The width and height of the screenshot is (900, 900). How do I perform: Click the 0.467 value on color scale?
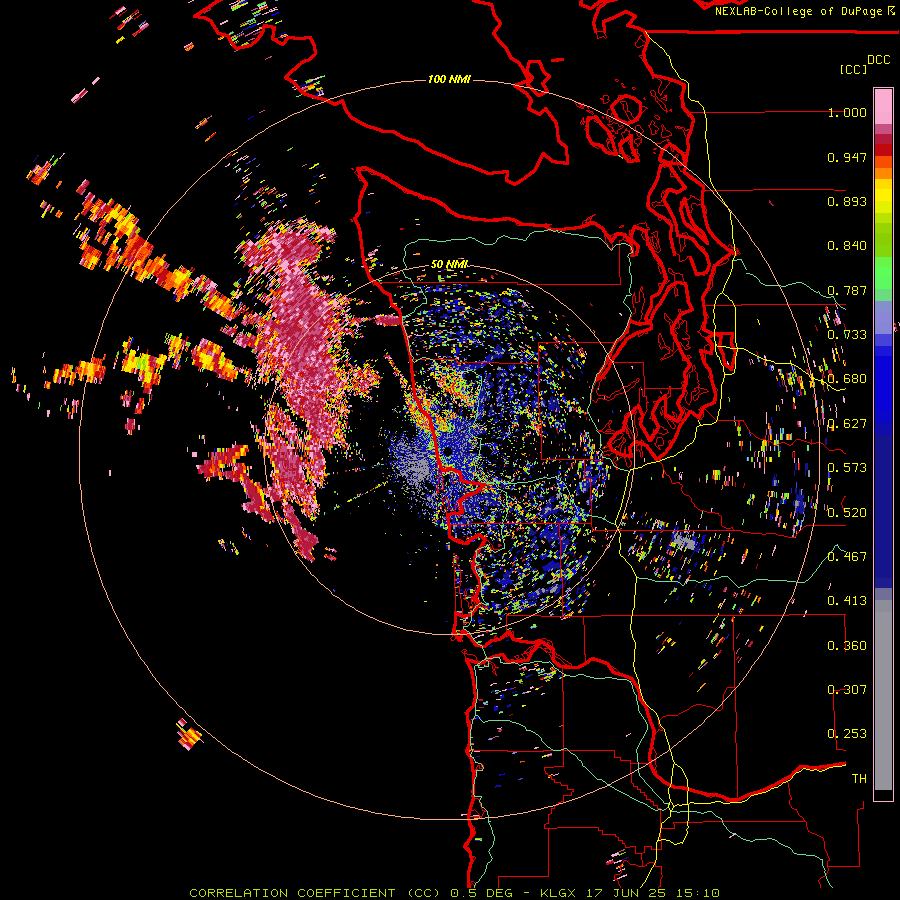847,557
